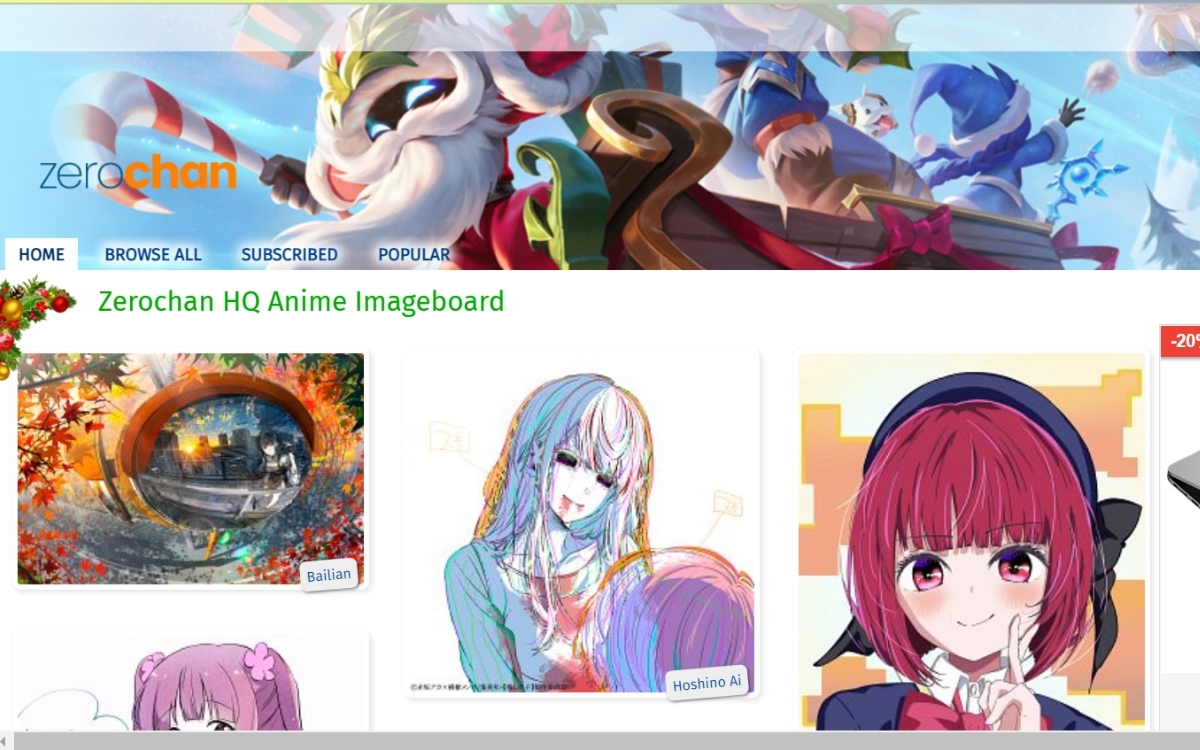This screenshot has width=1200, height=750.
Task: Follow the Bailian tag label
Action: (x=329, y=575)
